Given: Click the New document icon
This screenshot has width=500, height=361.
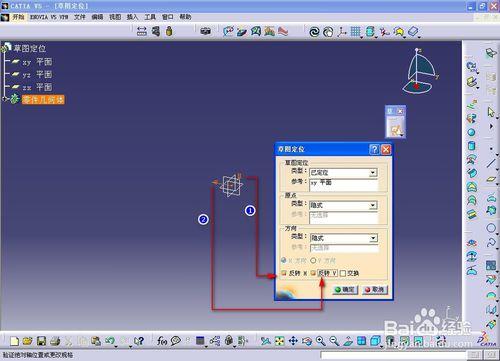Looking at the screenshot, I should pos(14,341).
